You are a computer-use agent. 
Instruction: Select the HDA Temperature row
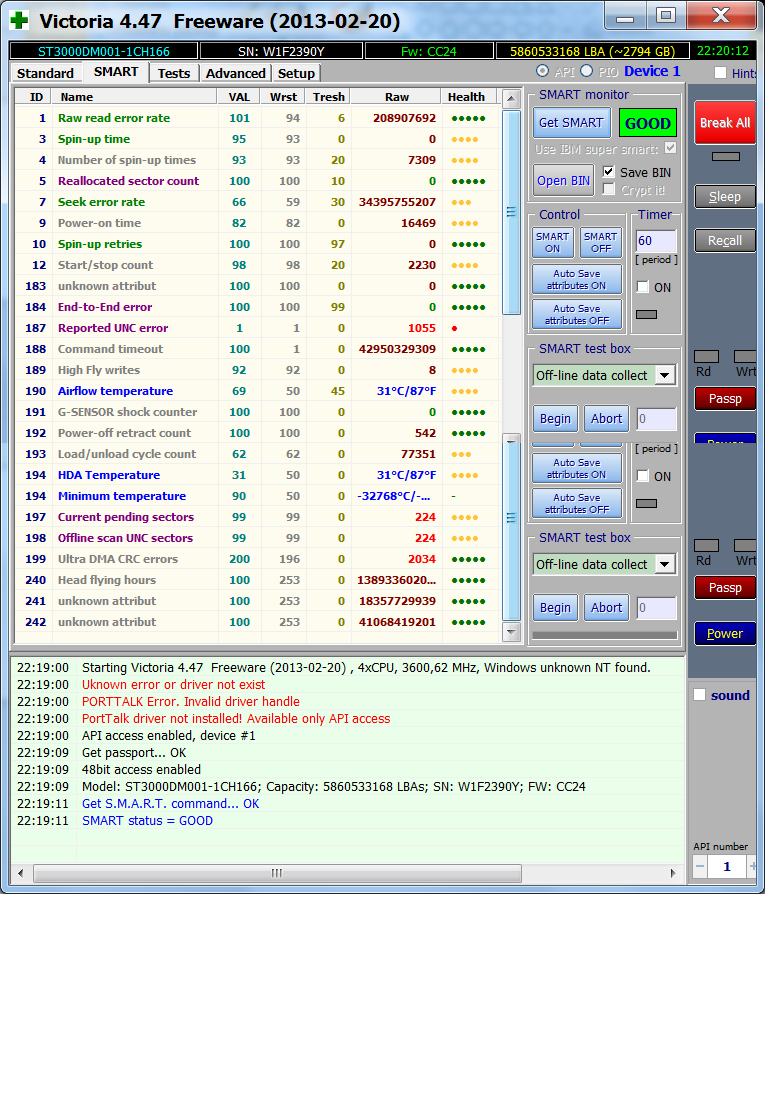257,475
